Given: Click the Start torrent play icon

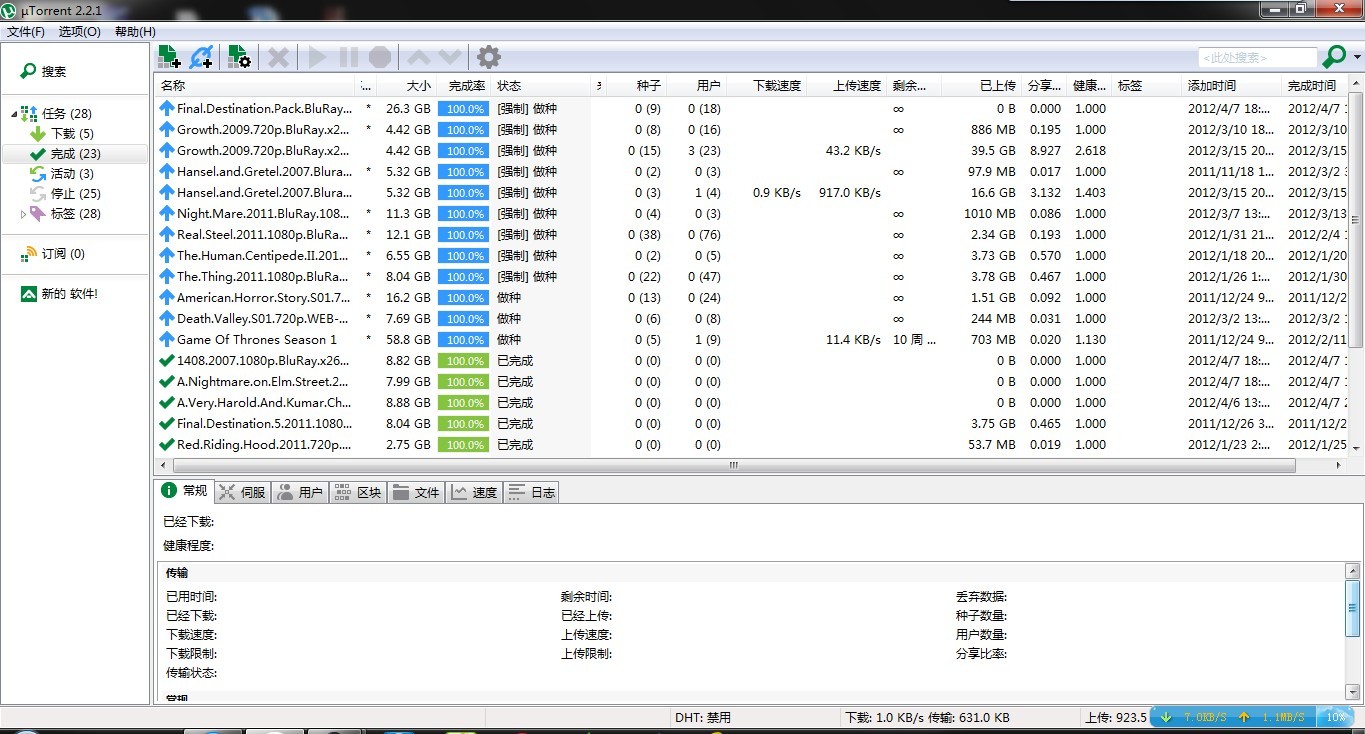Looking at the screenshot, I should point(318,57).
